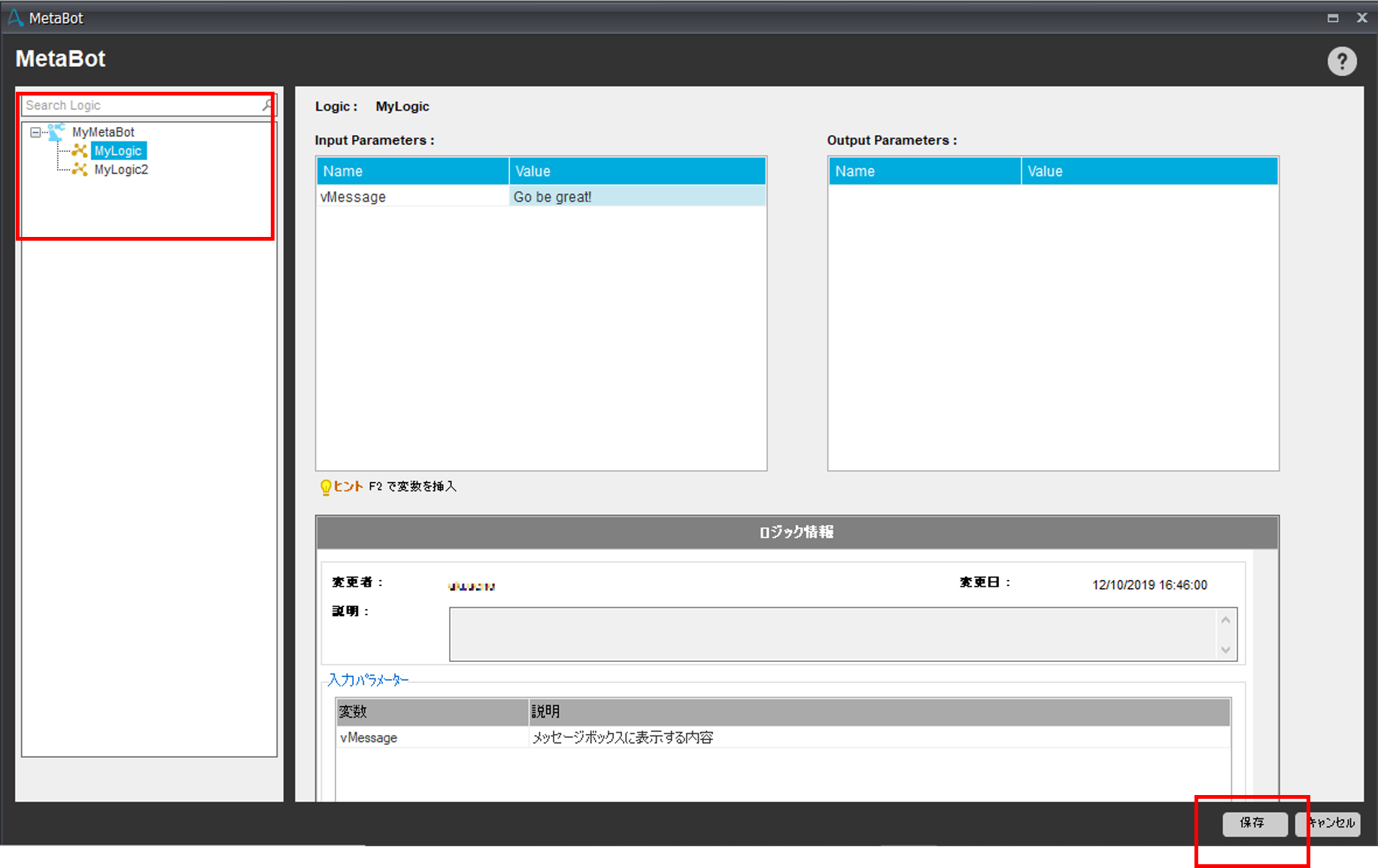Click the 説明 column header in parameter table
The height and width of the screenshot is (868, 1378).
tap(880, 712)
